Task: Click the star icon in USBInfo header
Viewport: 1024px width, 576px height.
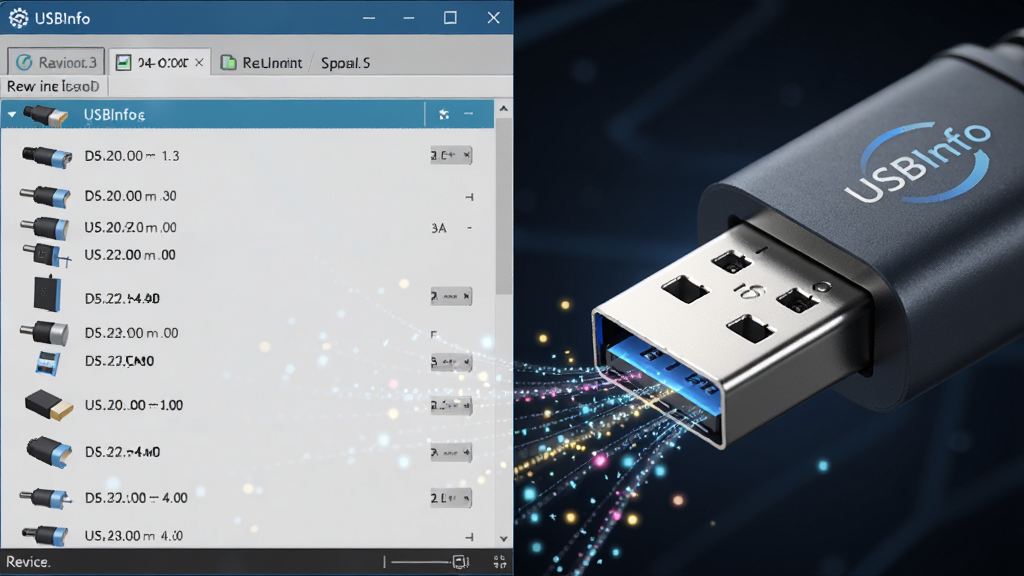Action: 444,114
